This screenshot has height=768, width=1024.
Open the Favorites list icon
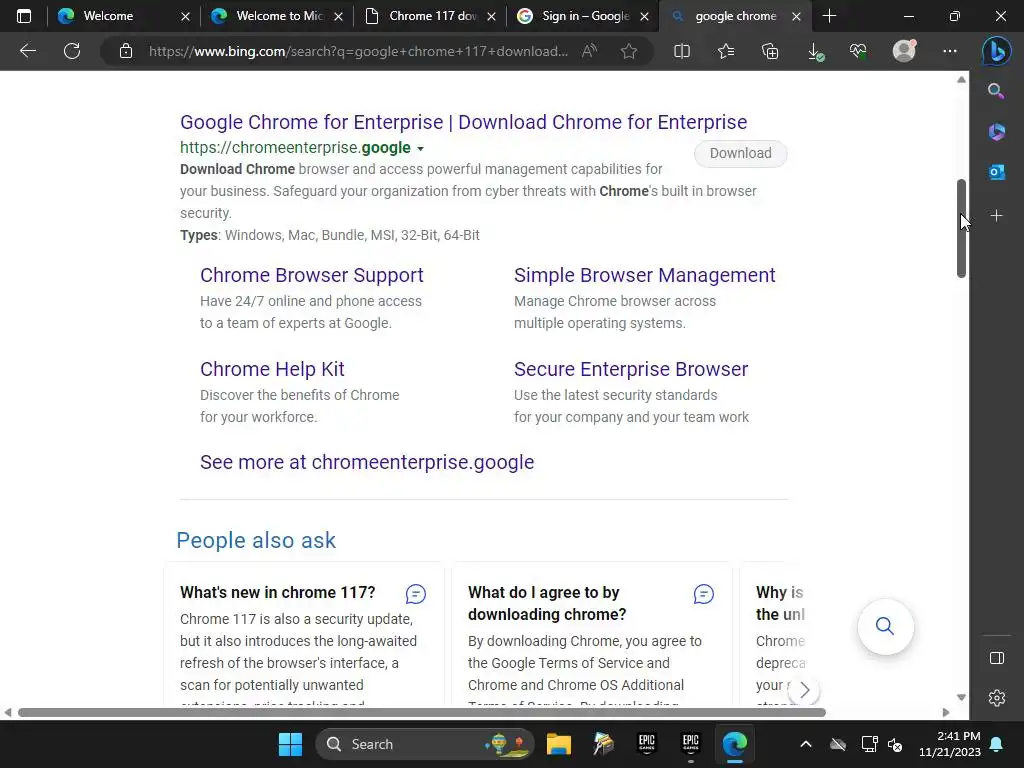coord(726,51)
